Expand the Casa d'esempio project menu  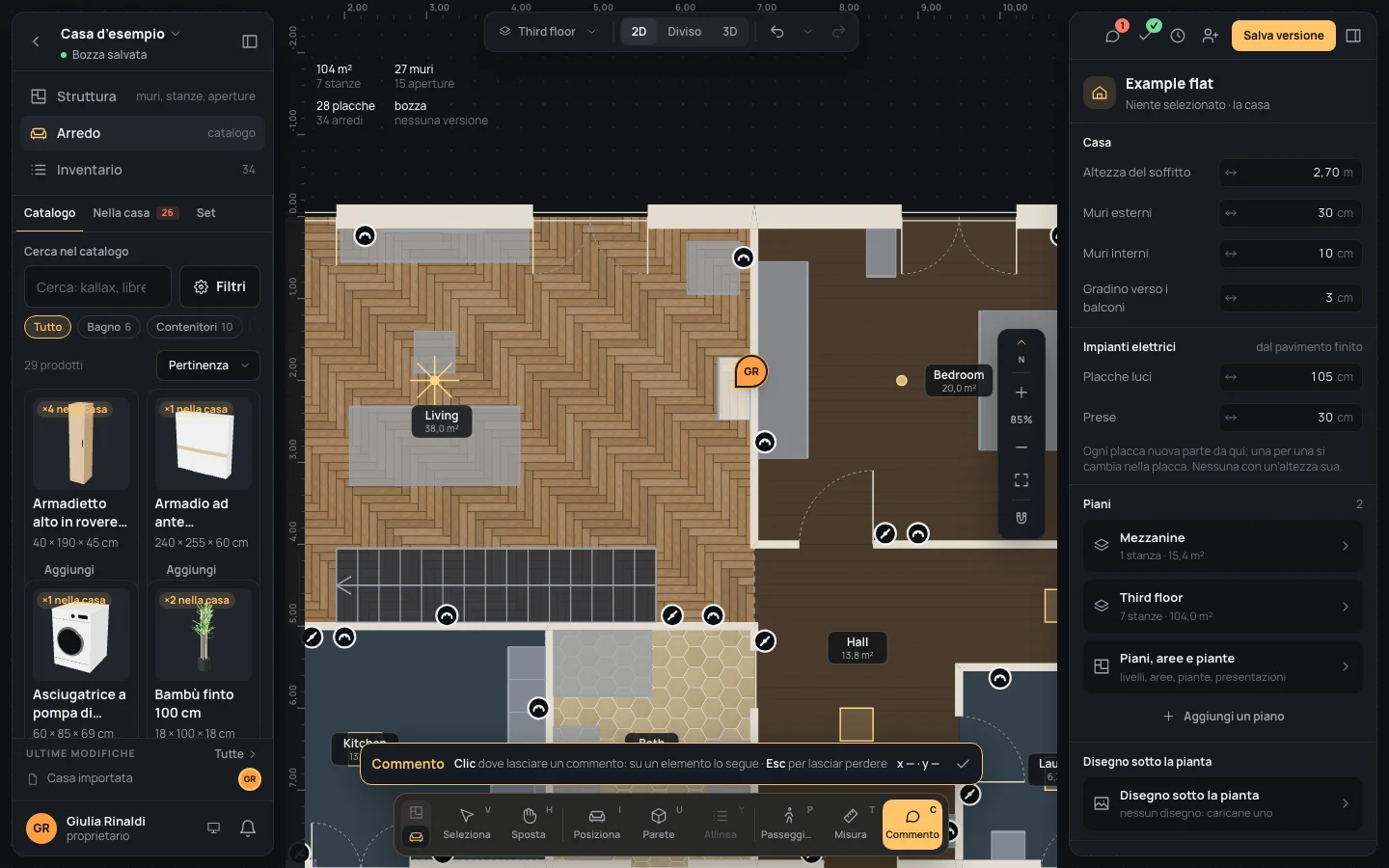(x=121, y=34)
